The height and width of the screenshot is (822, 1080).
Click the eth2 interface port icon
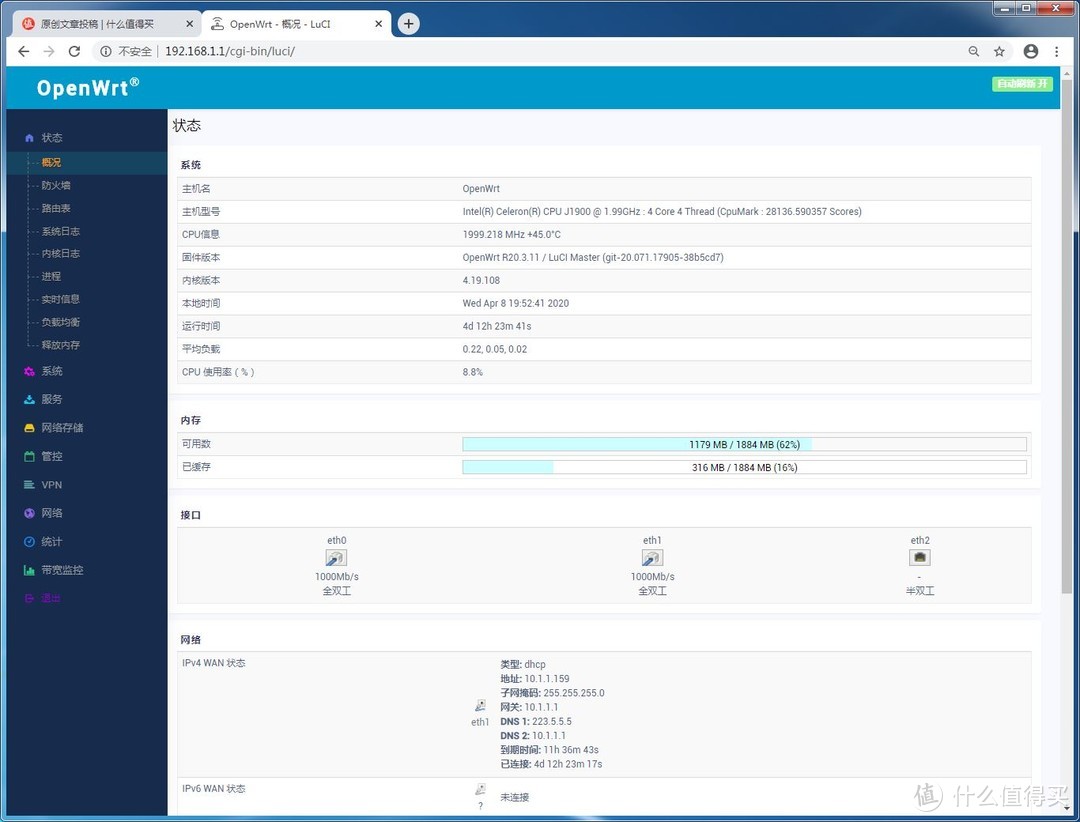click(919, 558)
